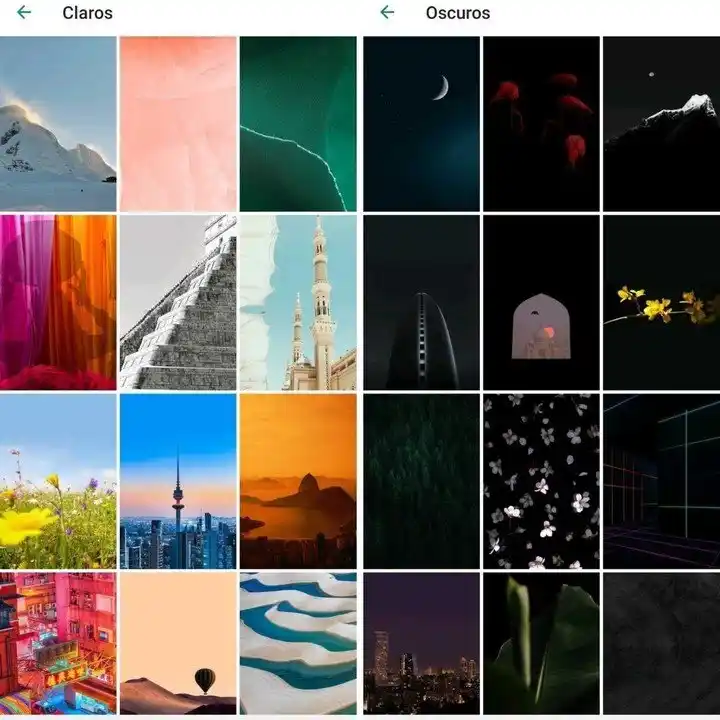The width and height of the screenshot is (720, 720).
Task: Select the snowy mountain wallpaper
Action: coord(58,124)
